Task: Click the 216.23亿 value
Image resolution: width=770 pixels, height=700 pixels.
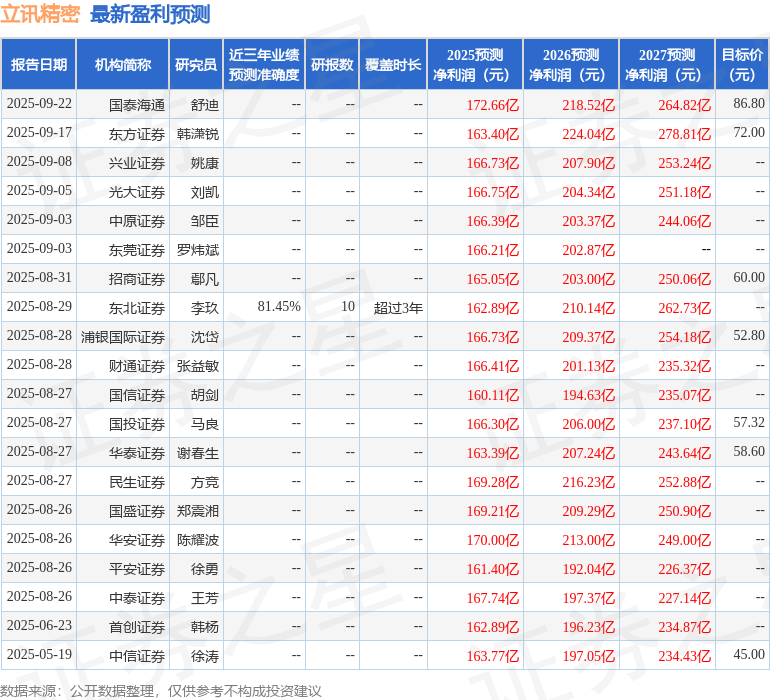Action: coord(588,482)
